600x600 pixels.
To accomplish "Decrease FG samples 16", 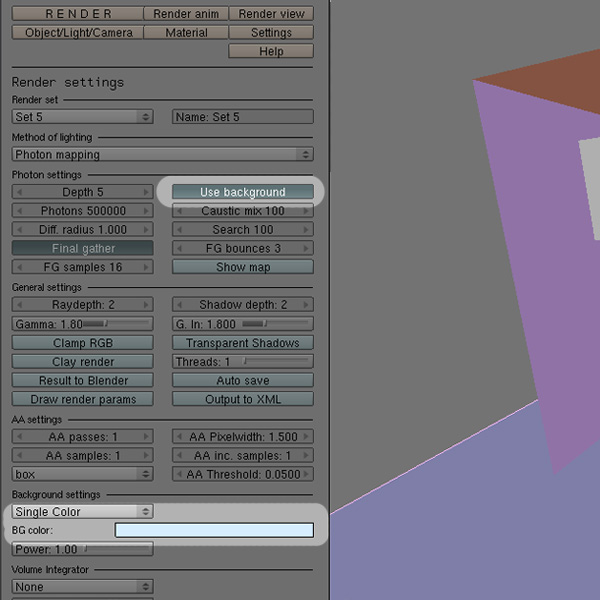I will point(20,267).
